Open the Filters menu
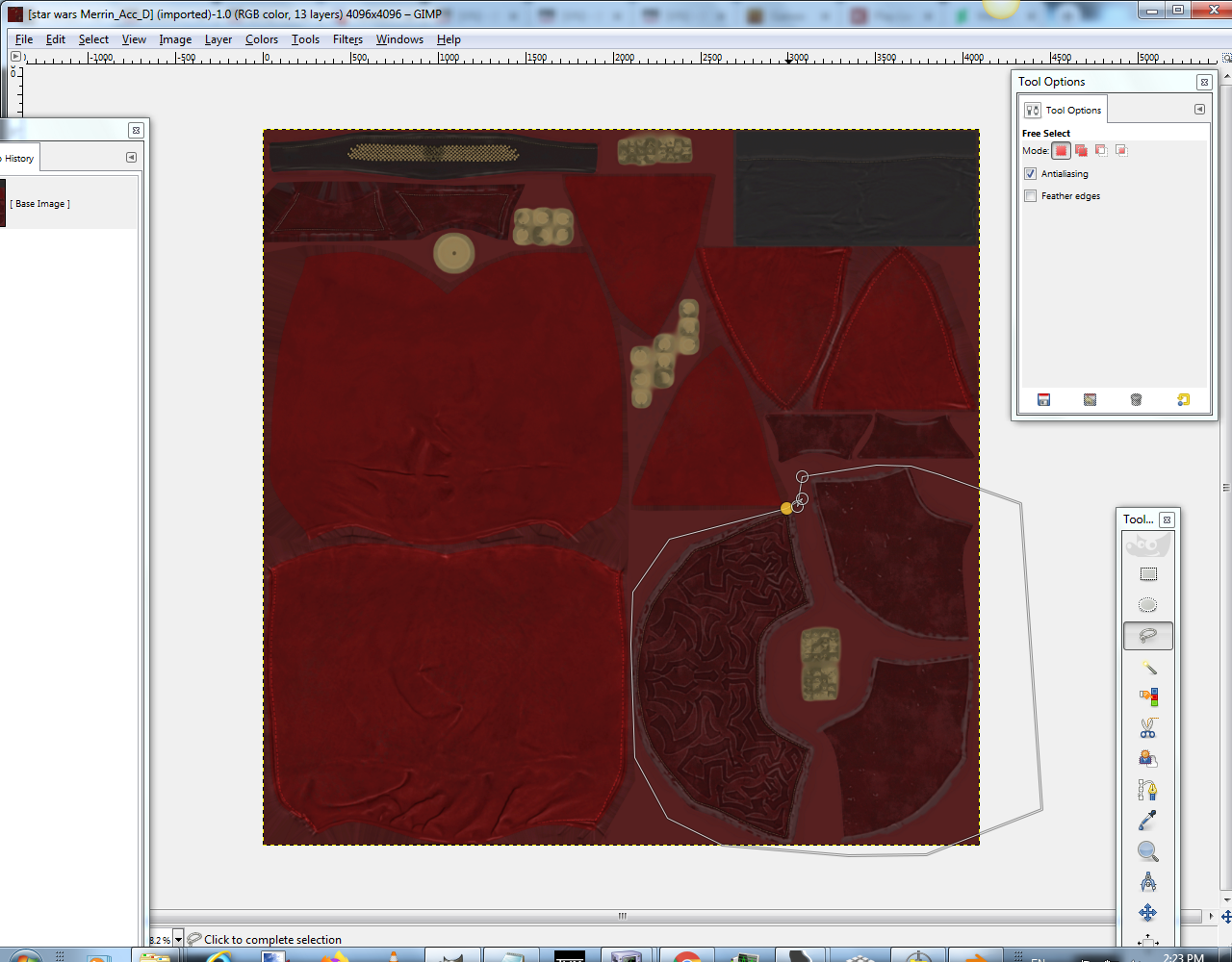This screenshot has height=962, width=1232. pos(347,39)
